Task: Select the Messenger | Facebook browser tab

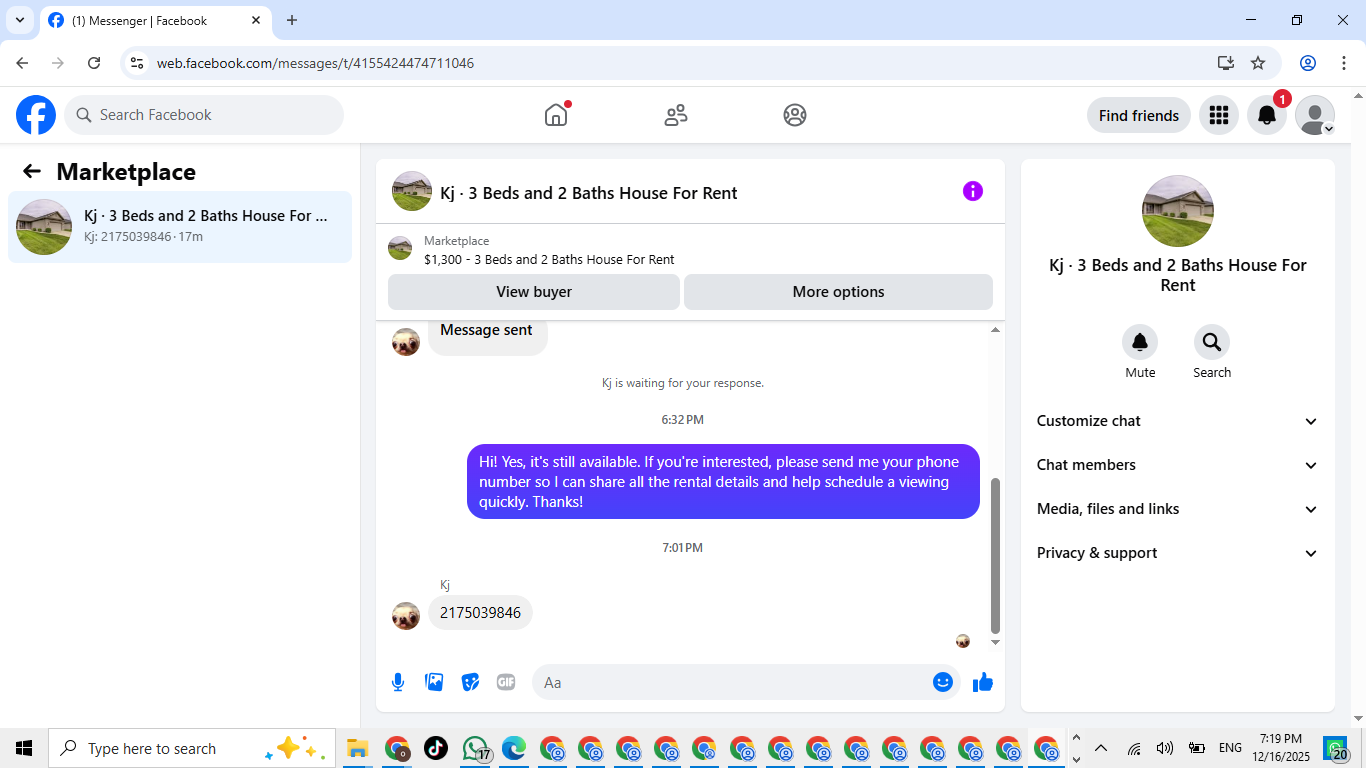Action: coord(155,20)
